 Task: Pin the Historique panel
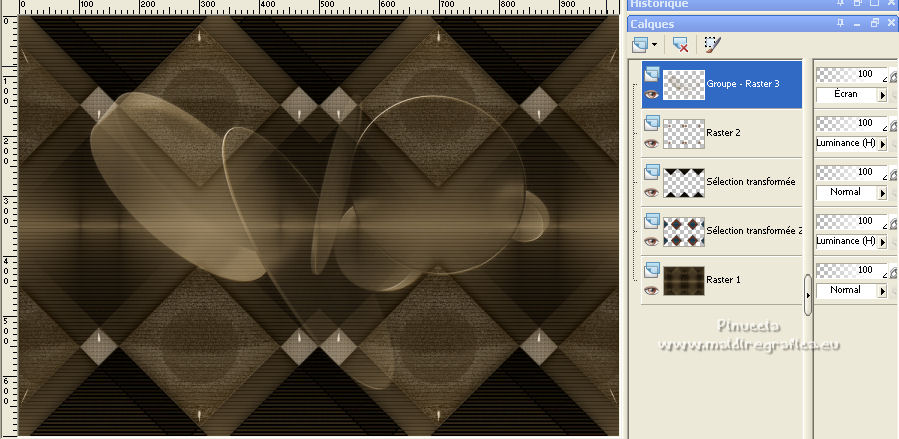point(841,3)
